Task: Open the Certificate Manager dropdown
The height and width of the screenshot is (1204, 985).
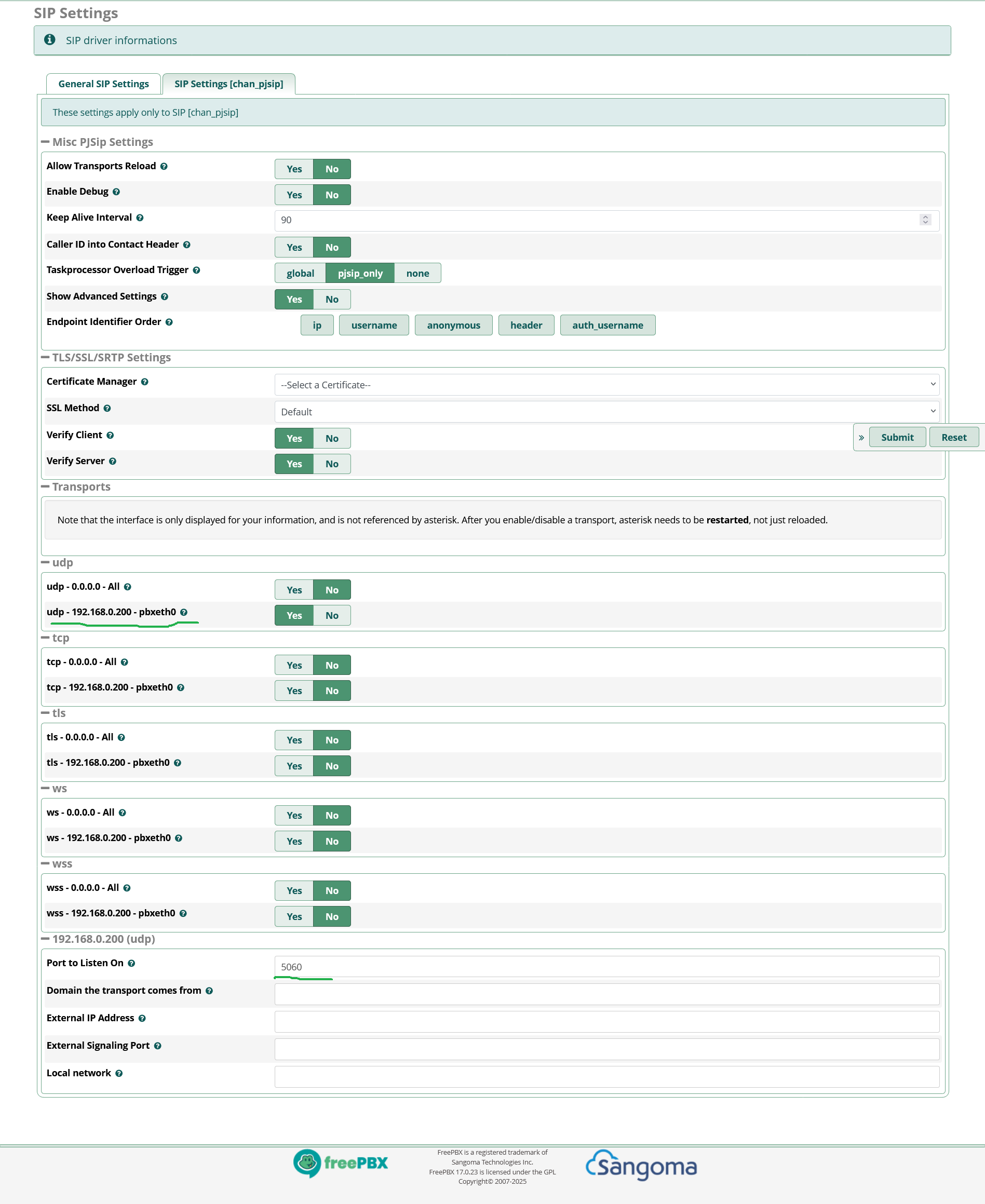Action: (x=606, y=385)
